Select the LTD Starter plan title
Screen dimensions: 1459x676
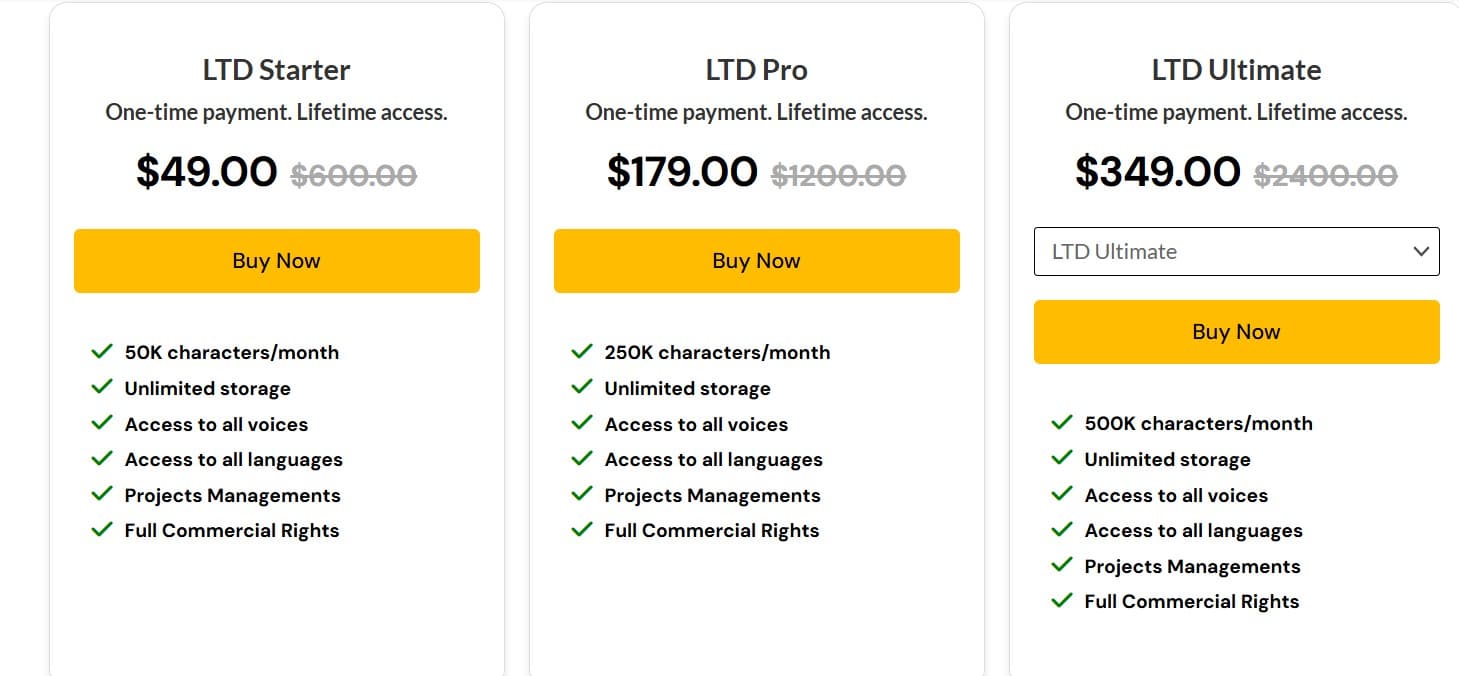tap(276, 70)
